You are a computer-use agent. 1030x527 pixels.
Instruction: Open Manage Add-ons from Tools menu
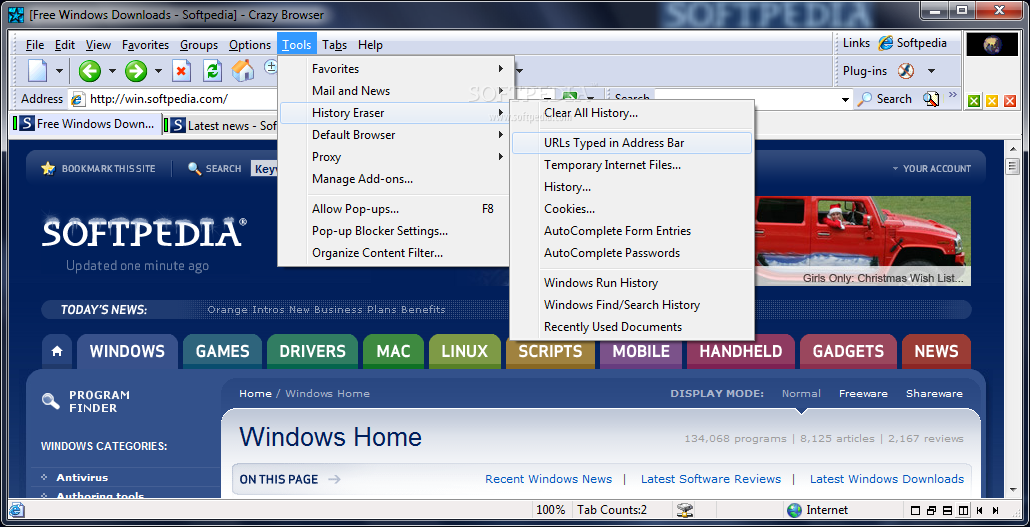(x=394, y=179)
